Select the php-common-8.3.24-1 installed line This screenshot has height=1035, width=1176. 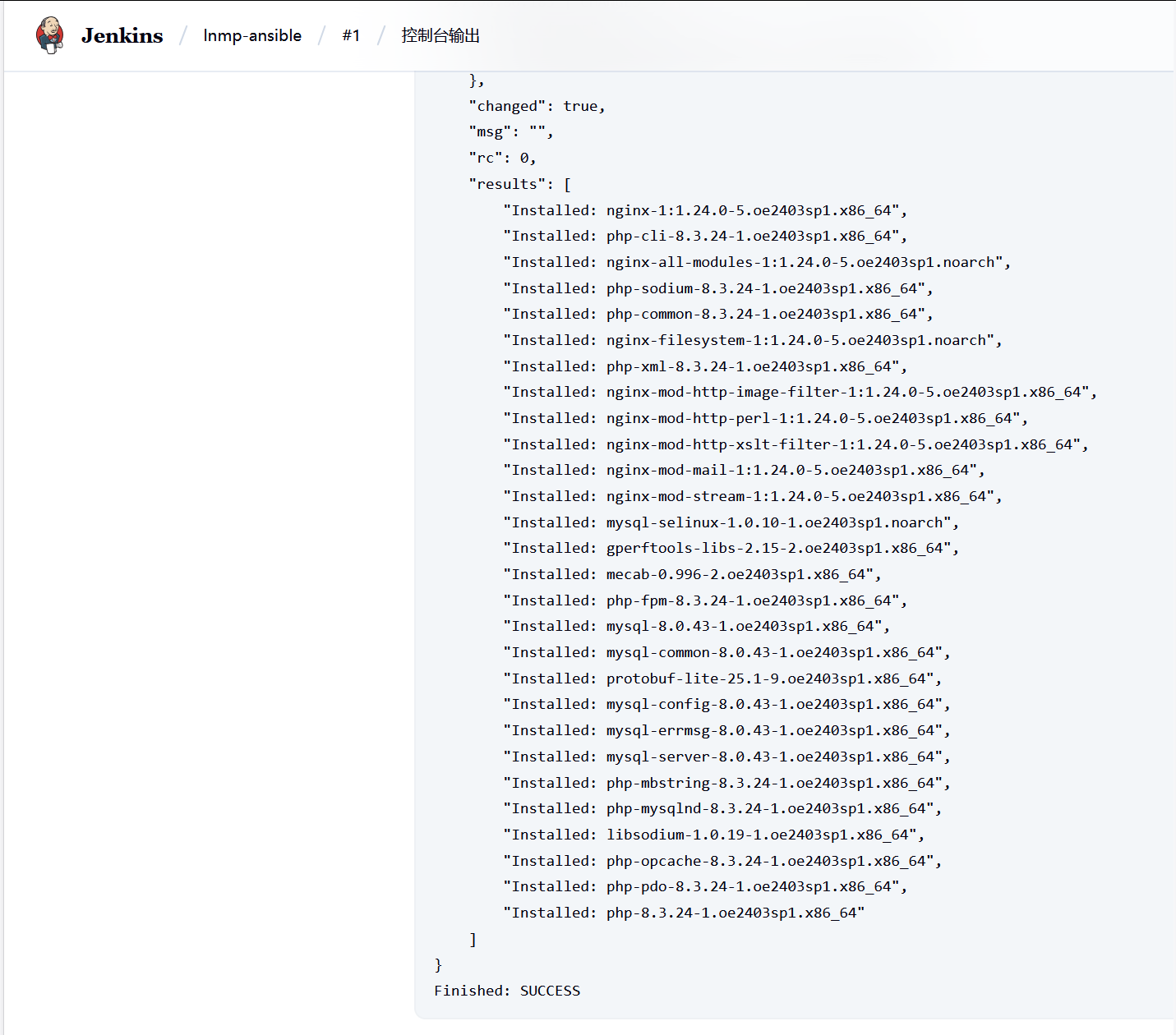click(718, 314)
